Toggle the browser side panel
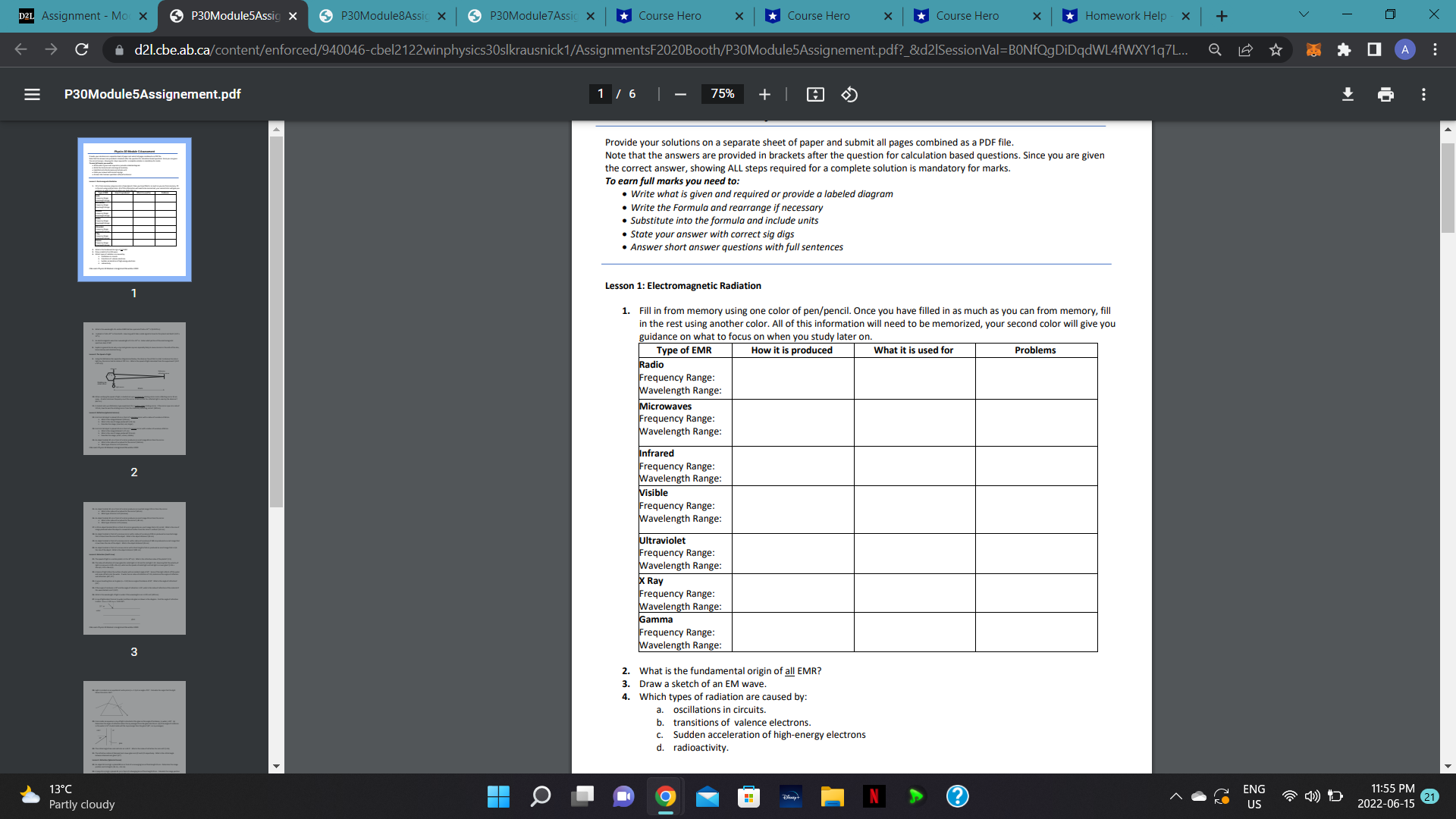Screen dimensions: 1456x819 pyautogui.click(x=1373, y=49)
